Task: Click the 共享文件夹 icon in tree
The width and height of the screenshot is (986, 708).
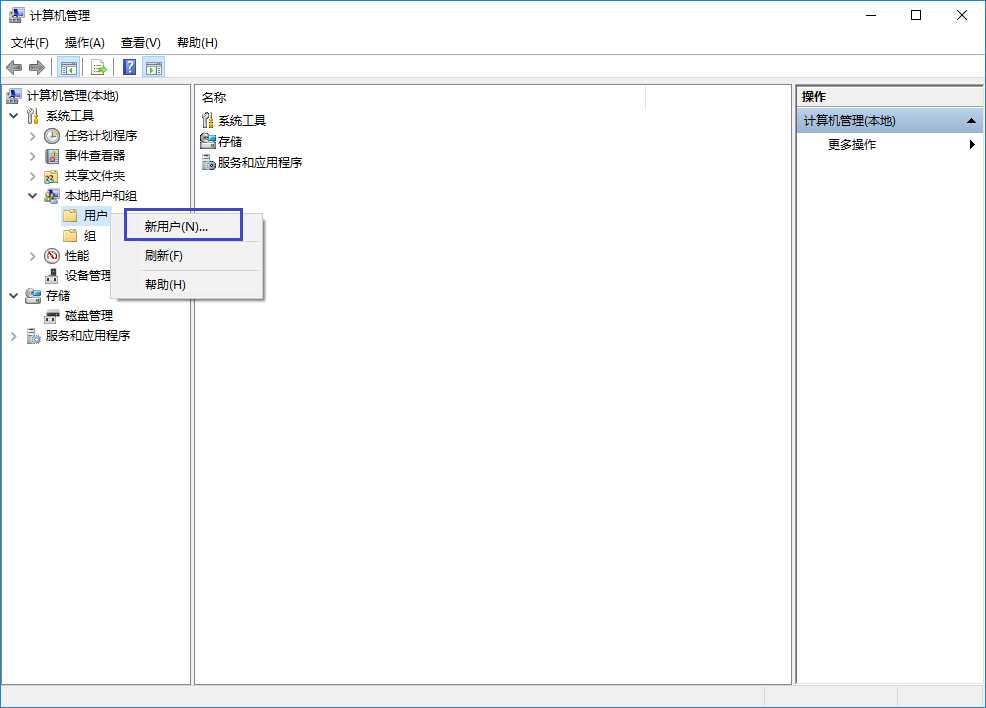Action: click(52, 176)
